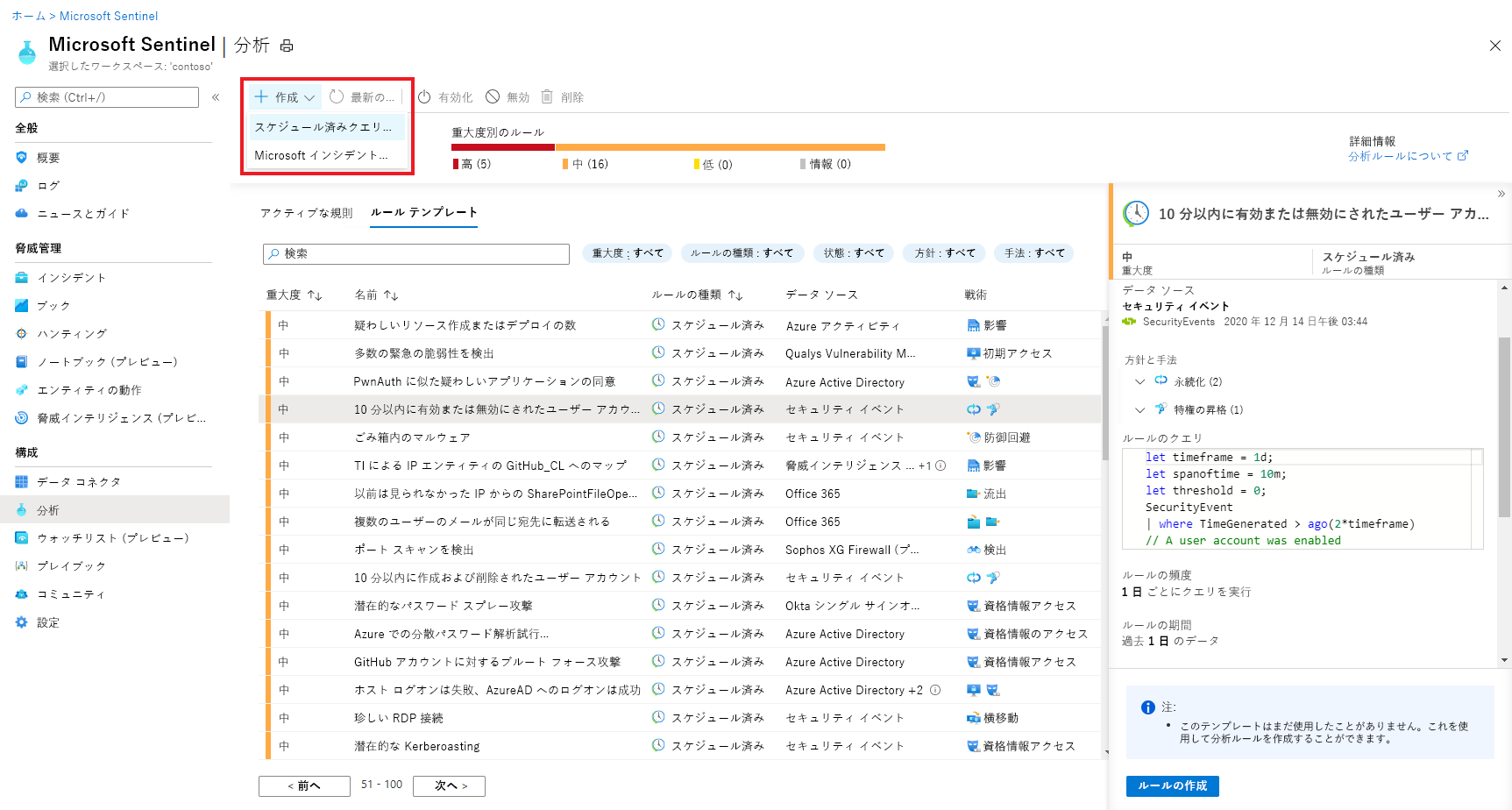Click info icon beside 脅威インテリジェンス +1
Viewport: 1512px width, 810px height.
941,465
